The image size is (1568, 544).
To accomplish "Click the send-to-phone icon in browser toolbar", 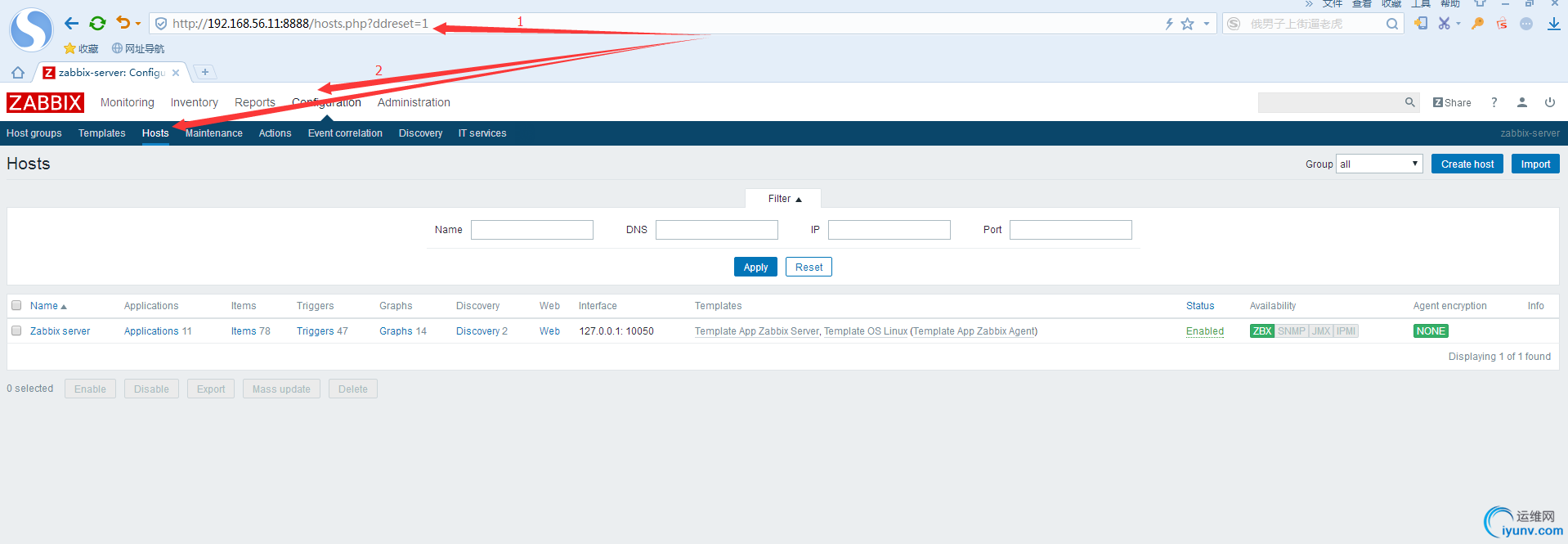I will coord(1422,23).
